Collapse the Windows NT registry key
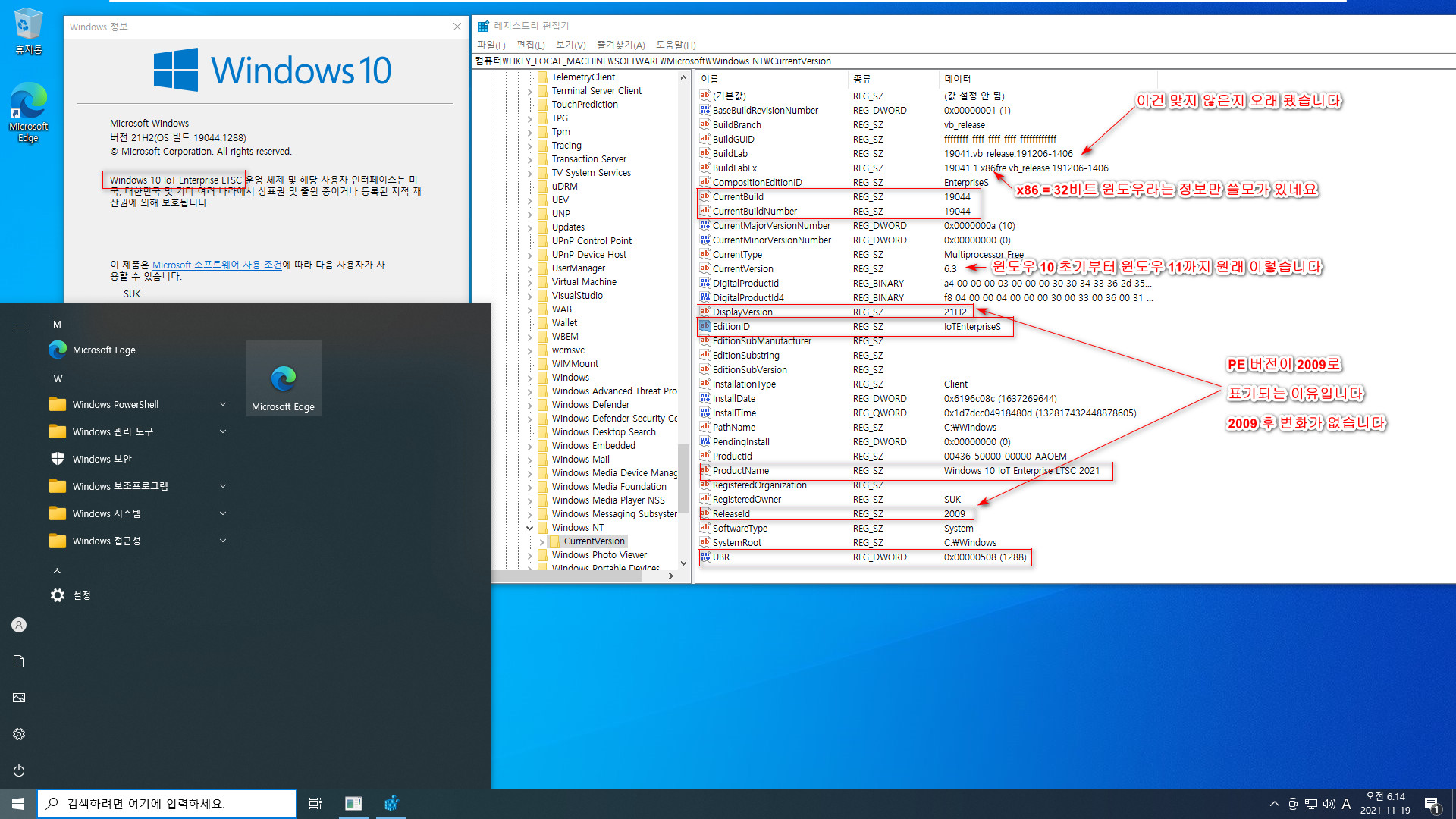Viewport: 1456px width, 819px height. 530,527
